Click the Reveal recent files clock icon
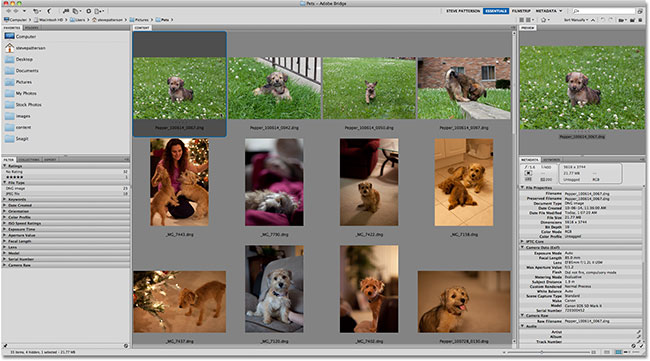This screenshot has width=650, height=361. pos(37,11)
